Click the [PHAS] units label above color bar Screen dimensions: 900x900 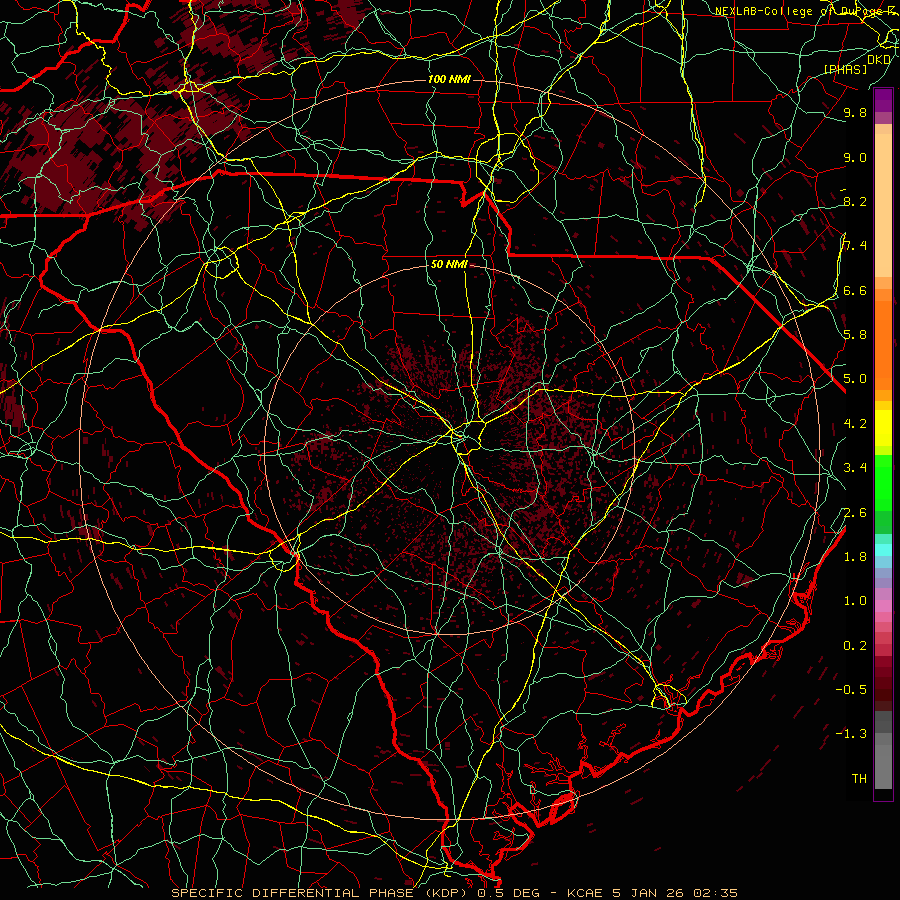[x=846, y=69]
